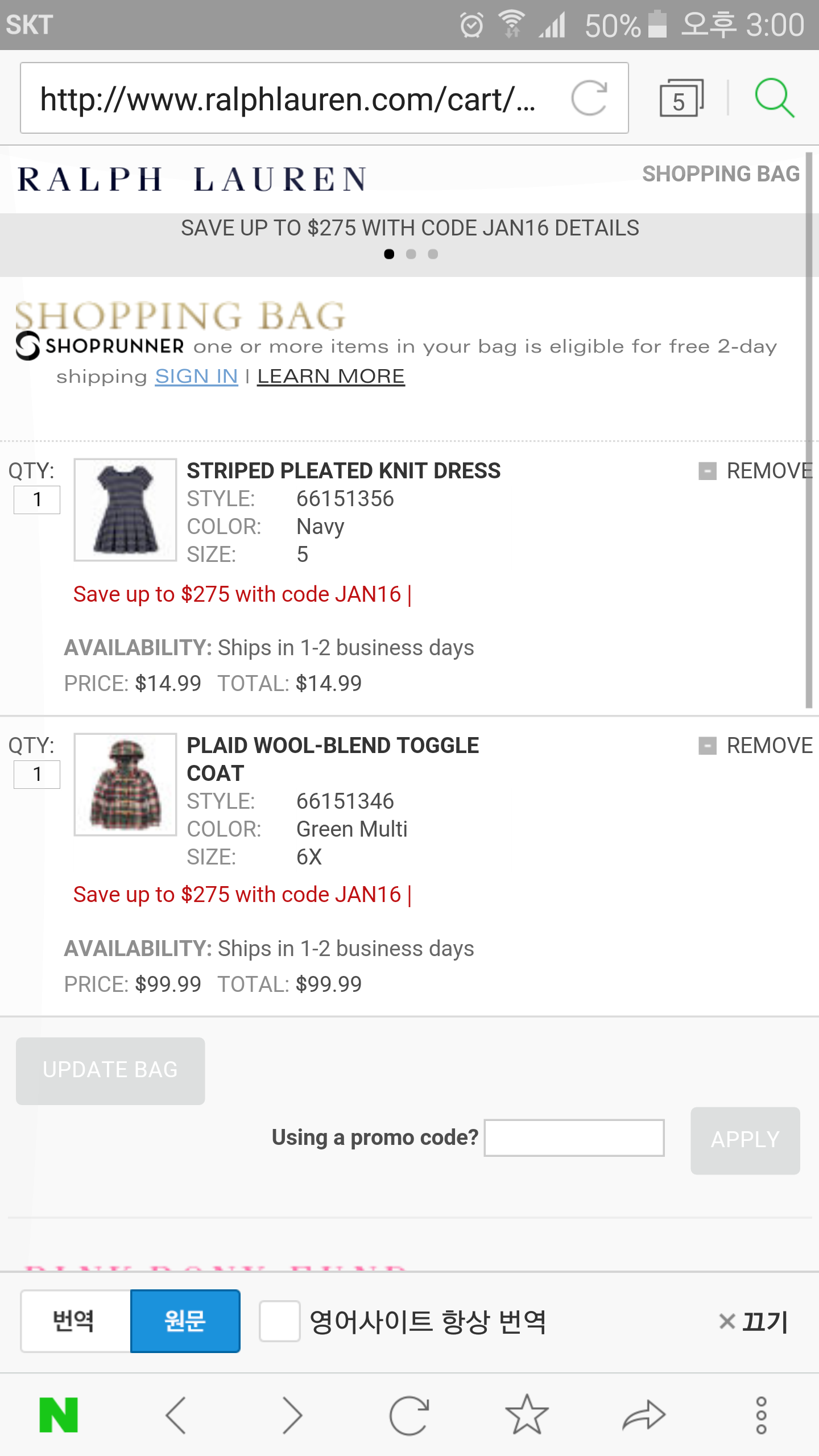
Task: Check the always translate English sites box
Action: pyautogui.click(x=279, y=1321)
